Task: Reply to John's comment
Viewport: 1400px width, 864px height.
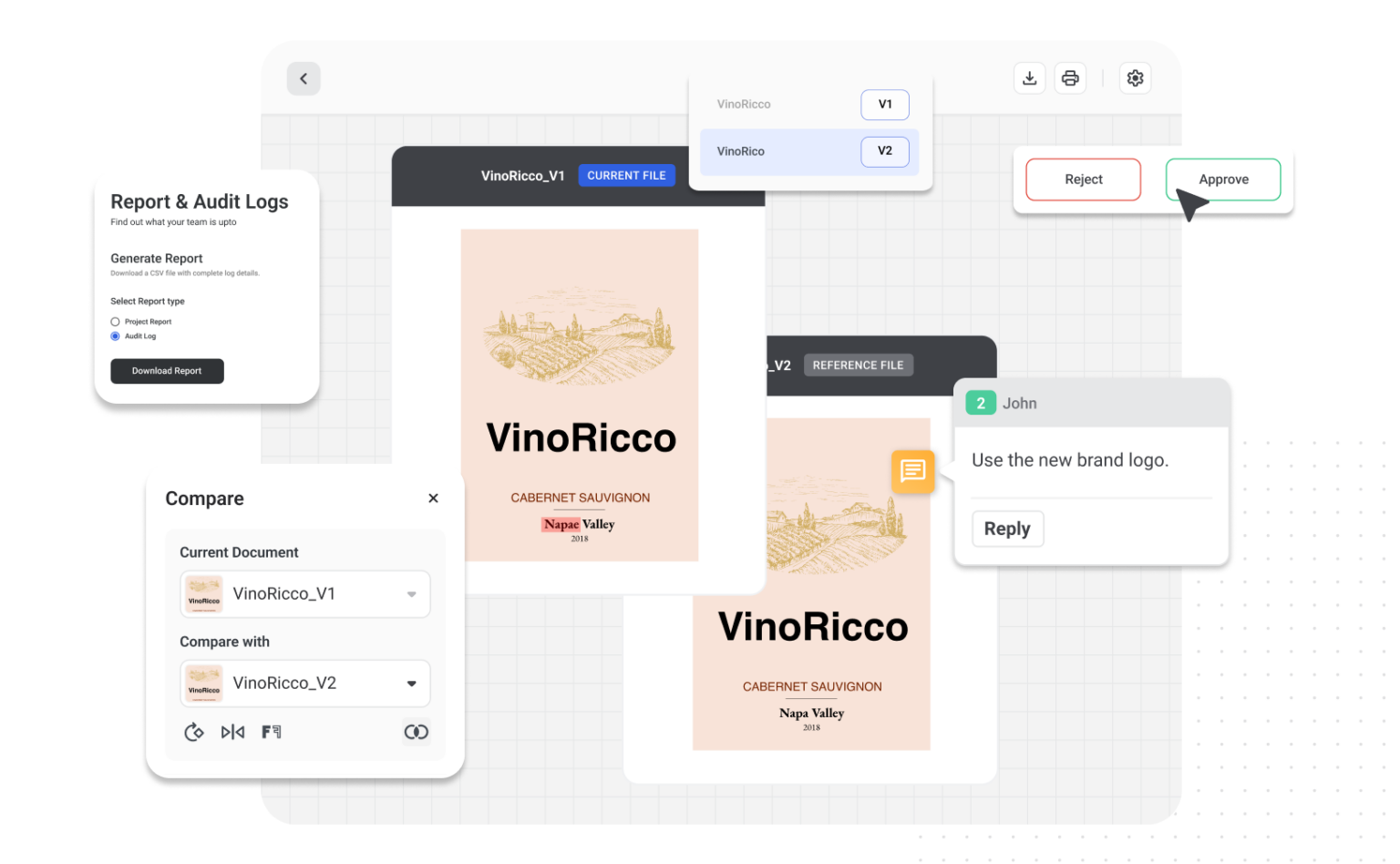Action: coord(1007,530)
